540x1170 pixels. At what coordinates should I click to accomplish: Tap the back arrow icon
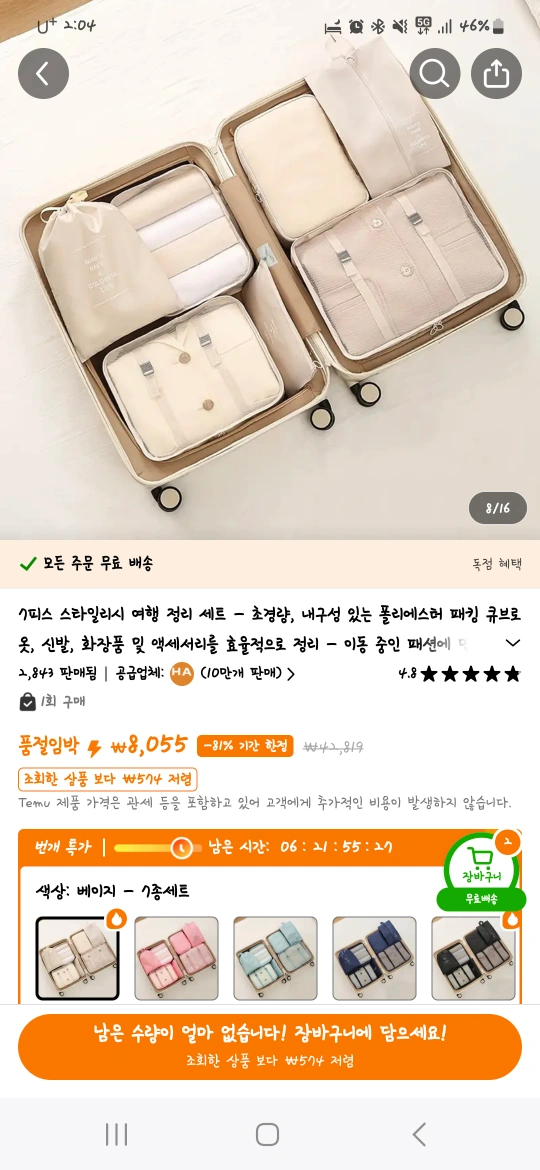click(43, 74)
